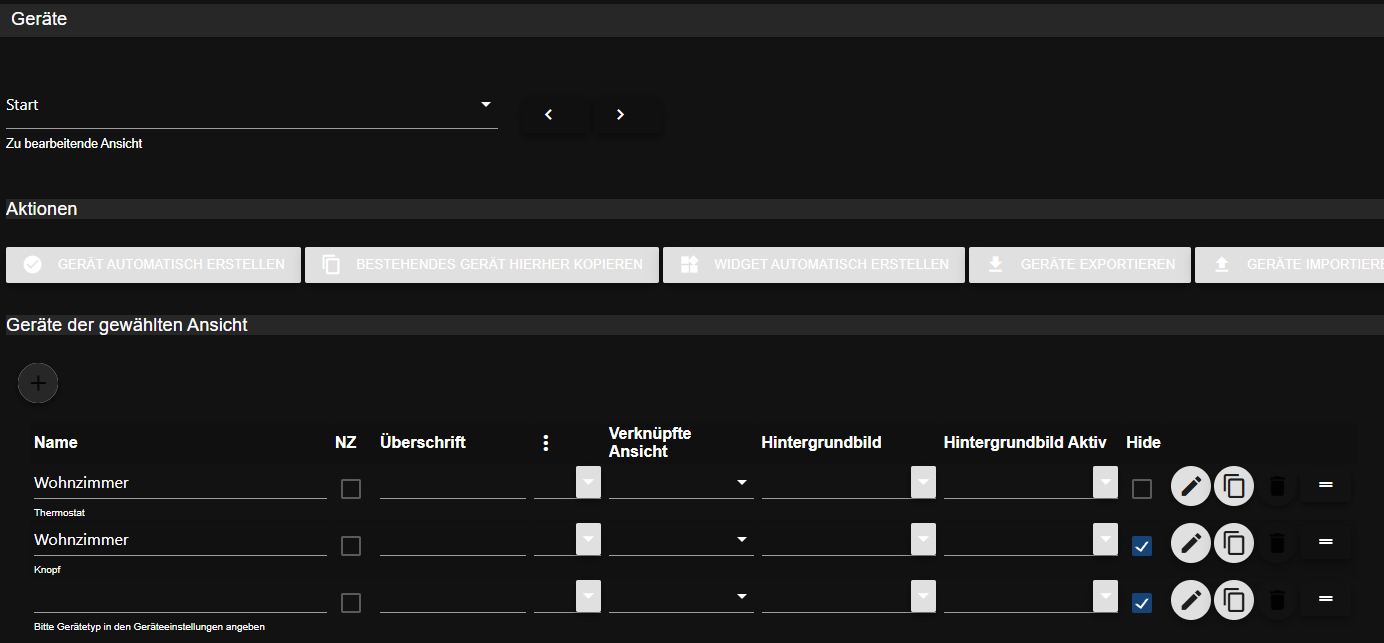
Task: Click the 'NZ' column header
Action: pyautogui.click(x=346, y=442)
